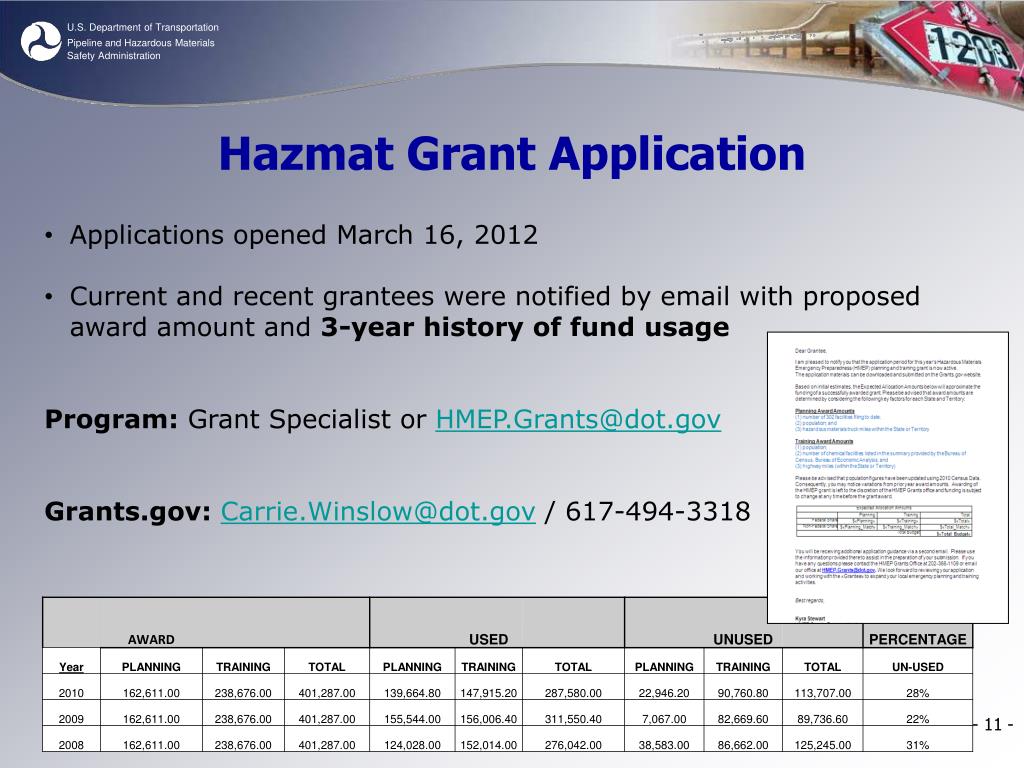Click the US DOT triskelion logo

click(40, 41)
